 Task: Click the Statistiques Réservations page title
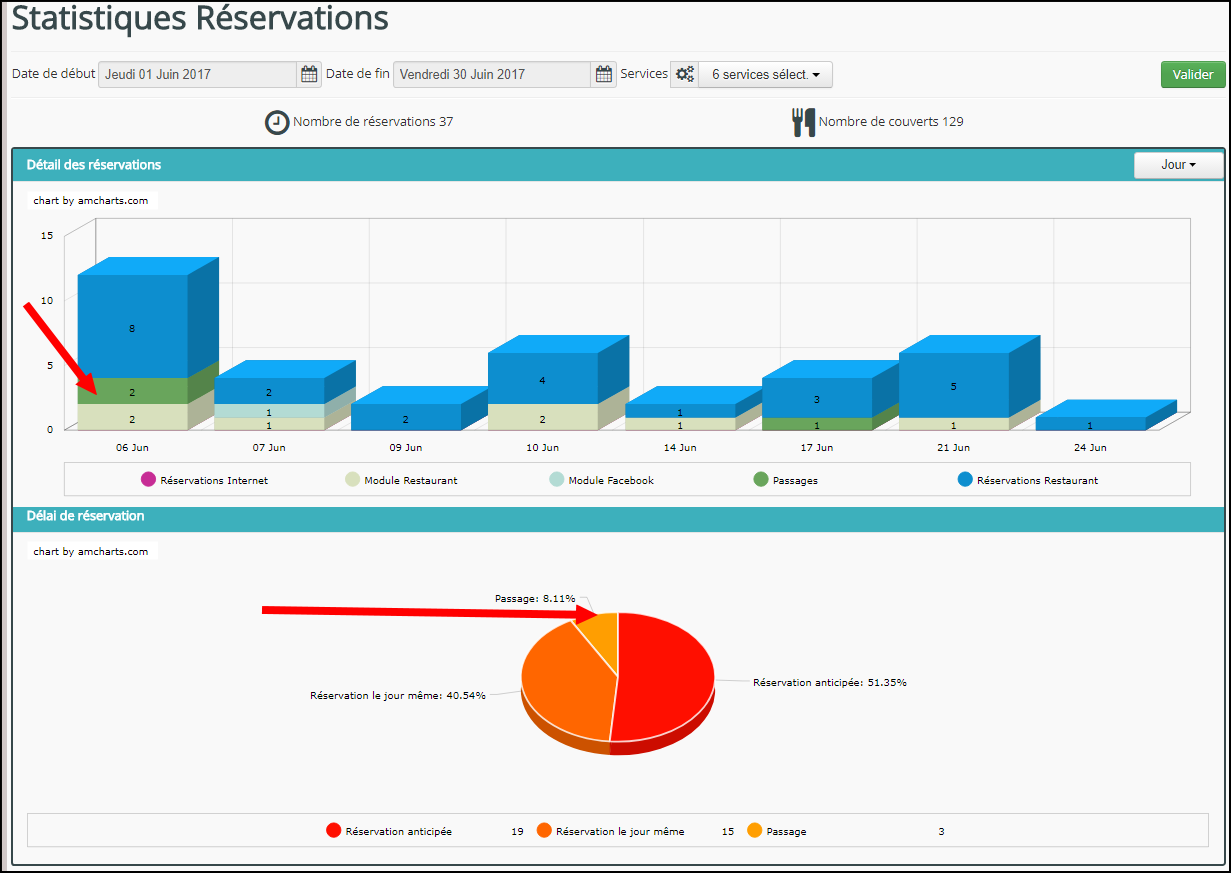coord(200,18)
